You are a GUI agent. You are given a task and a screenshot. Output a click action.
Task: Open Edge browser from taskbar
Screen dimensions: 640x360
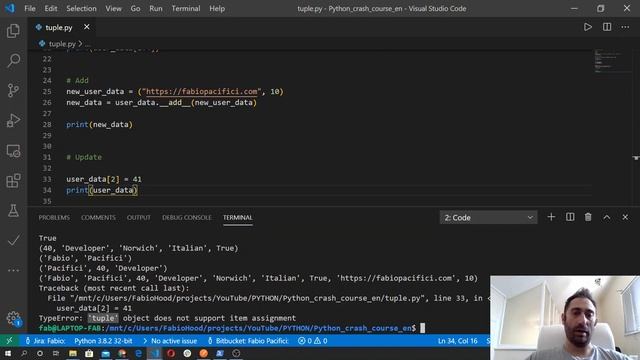(138, 353)
